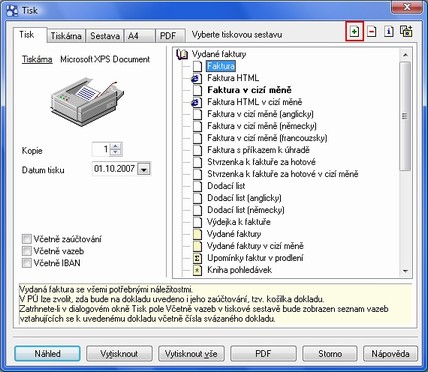Click the sigma icon for Upomínky faktur
Screen dimensions: 428x372
[197, 258]
